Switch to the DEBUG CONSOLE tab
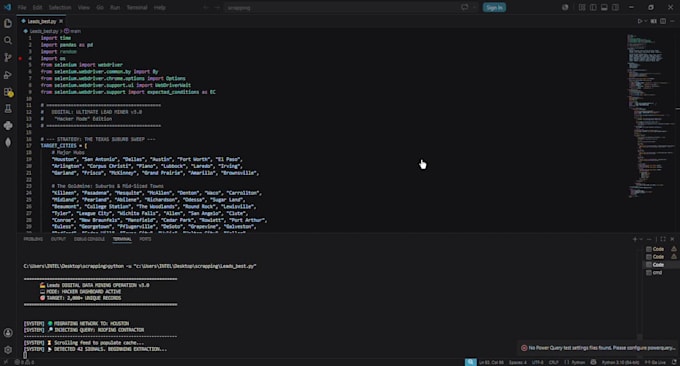The height and width of the screenshot is (366, 680). pyautogui.click(x=89, y=239)
